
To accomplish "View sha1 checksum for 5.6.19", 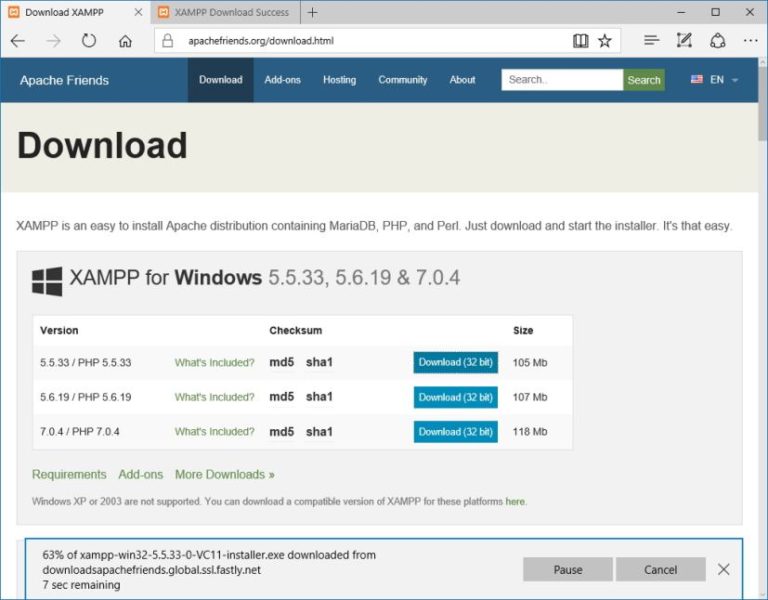I will [x=319, y=397].
